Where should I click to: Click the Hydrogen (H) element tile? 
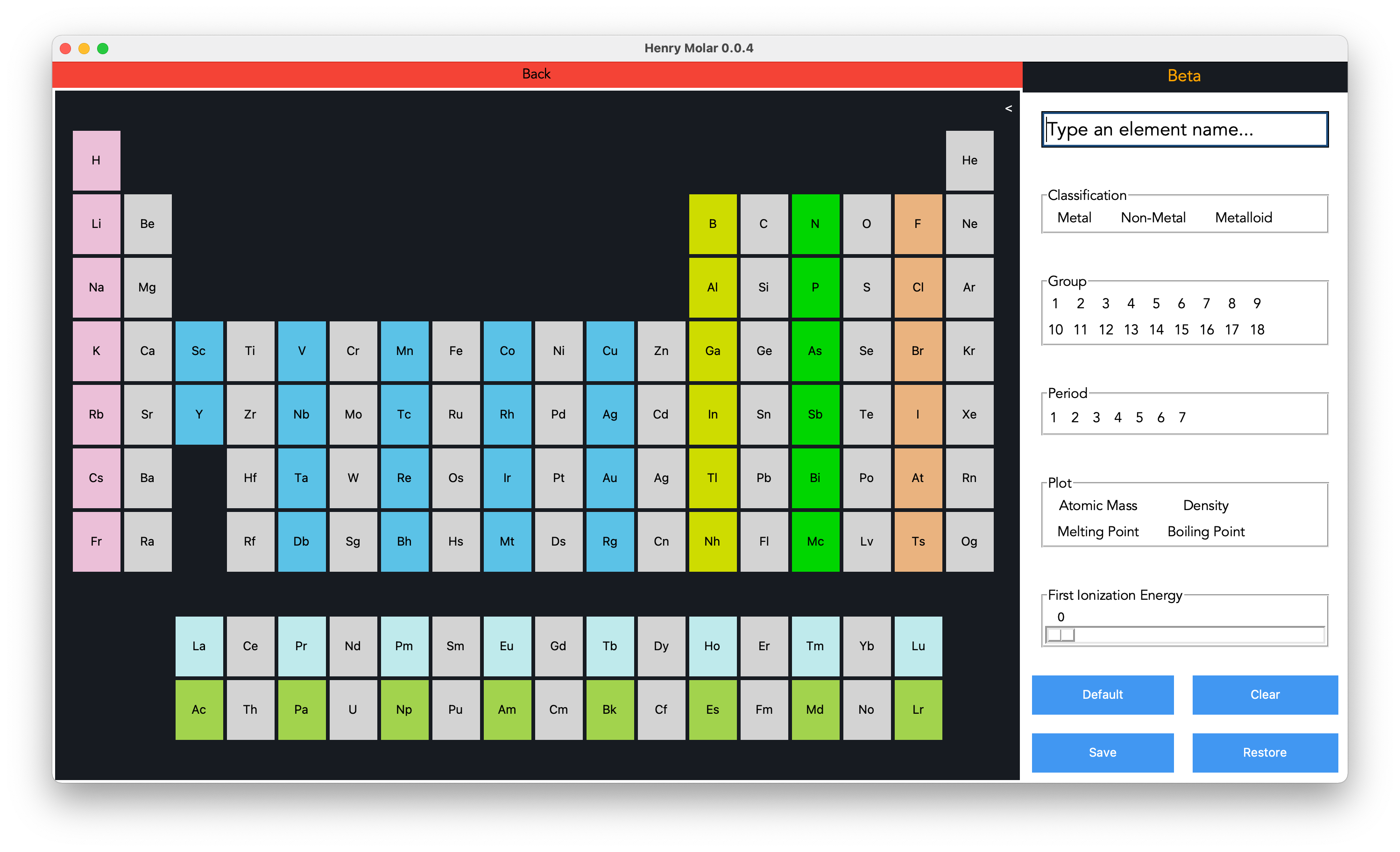click(96, 160)
